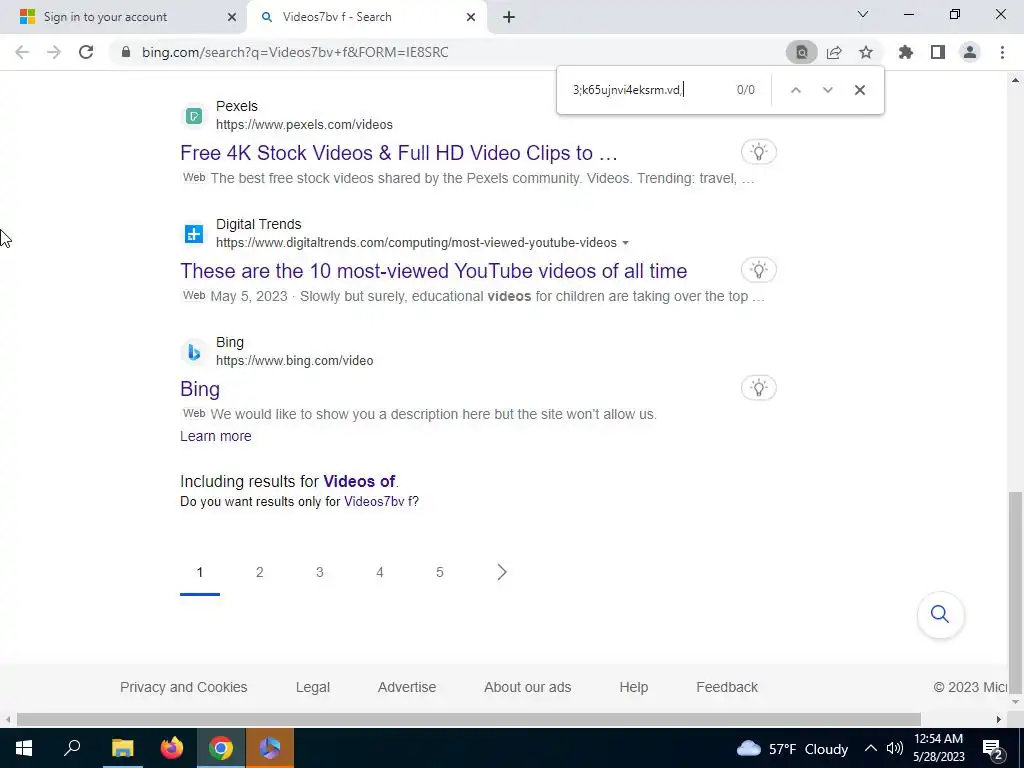Open the 'Help' footer link
Screen dimensions: 1024x768
point(633,687)
